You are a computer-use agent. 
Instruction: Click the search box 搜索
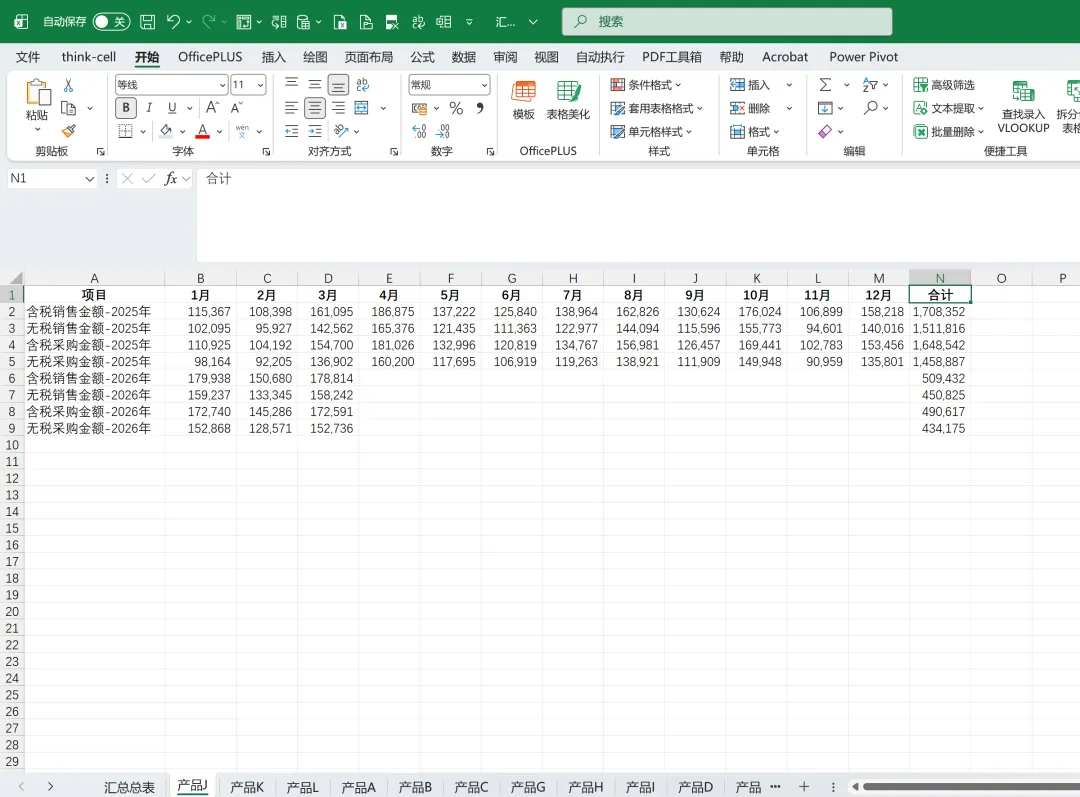[727, 21]
